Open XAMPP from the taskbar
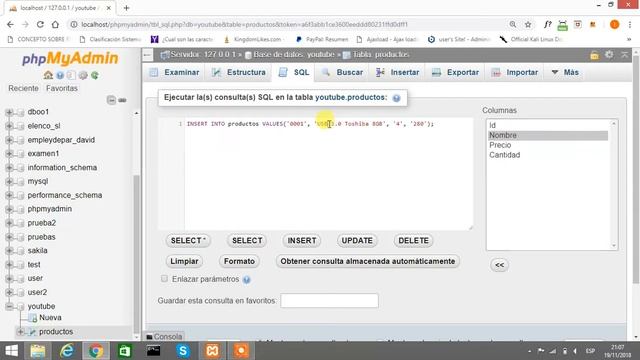This screenshot has width=640, height=360. (x=212, y=351)
